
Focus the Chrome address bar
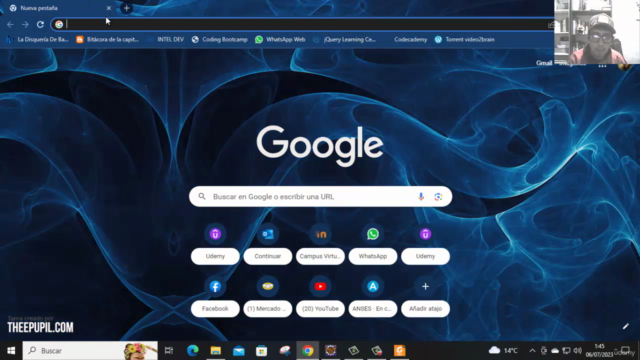coord(302,24)
